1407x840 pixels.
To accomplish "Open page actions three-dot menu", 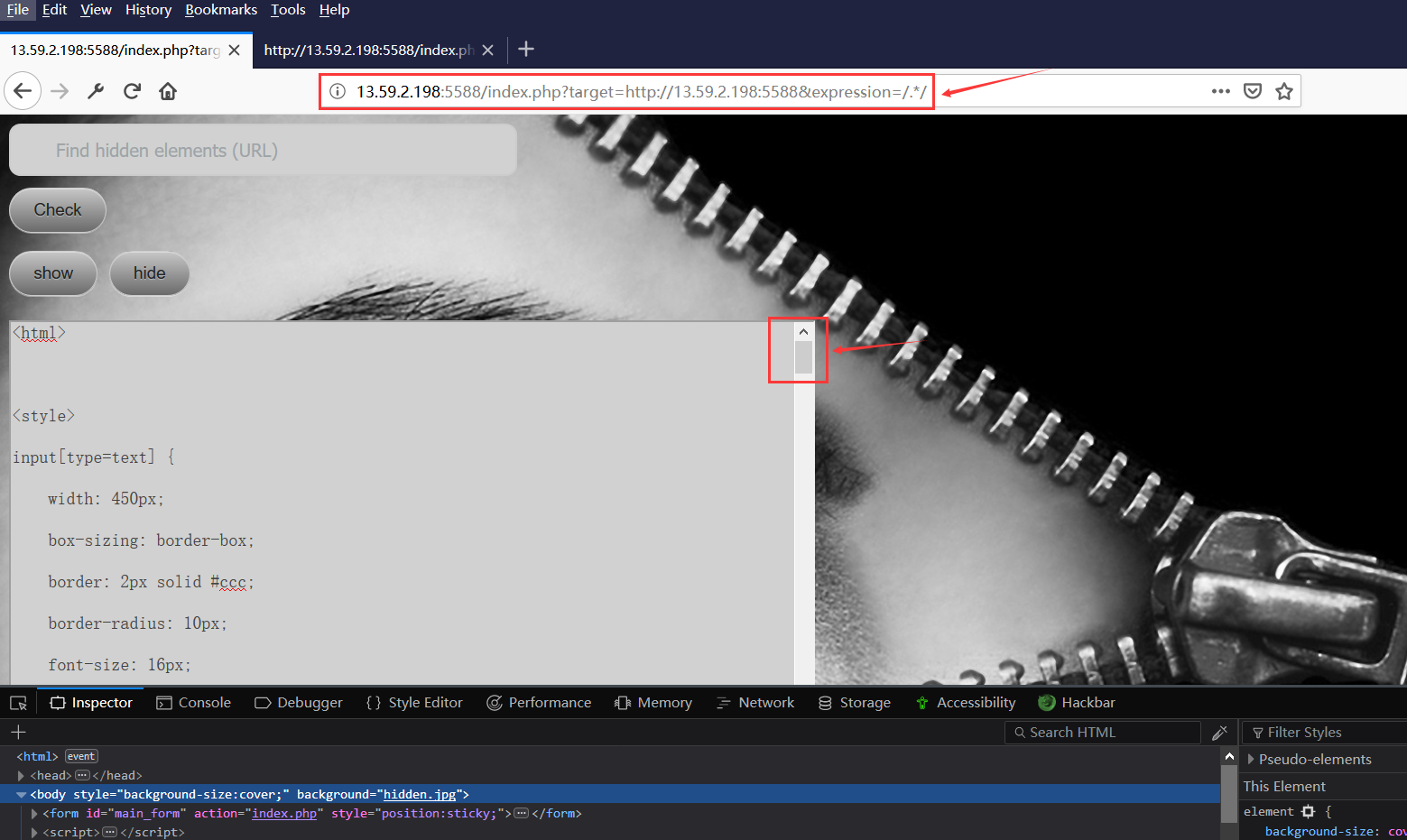I will (1220, 91).
